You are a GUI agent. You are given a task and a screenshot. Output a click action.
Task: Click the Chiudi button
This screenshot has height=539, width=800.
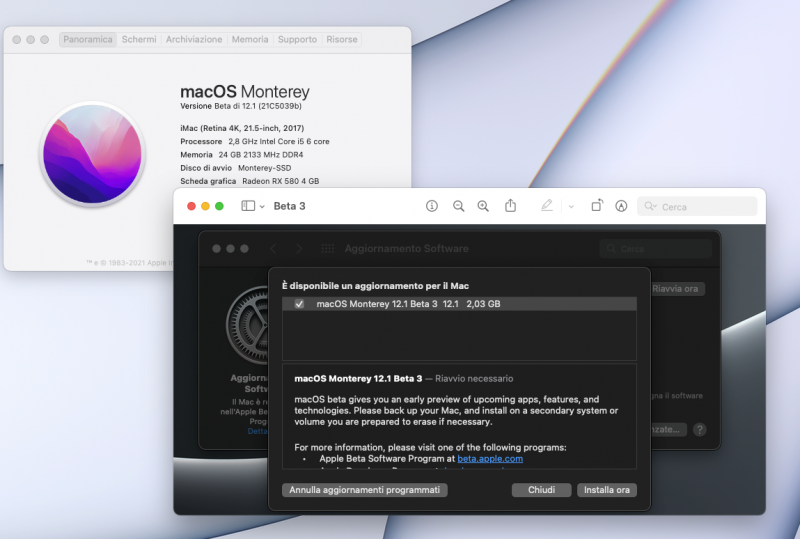tap(541, 490)
